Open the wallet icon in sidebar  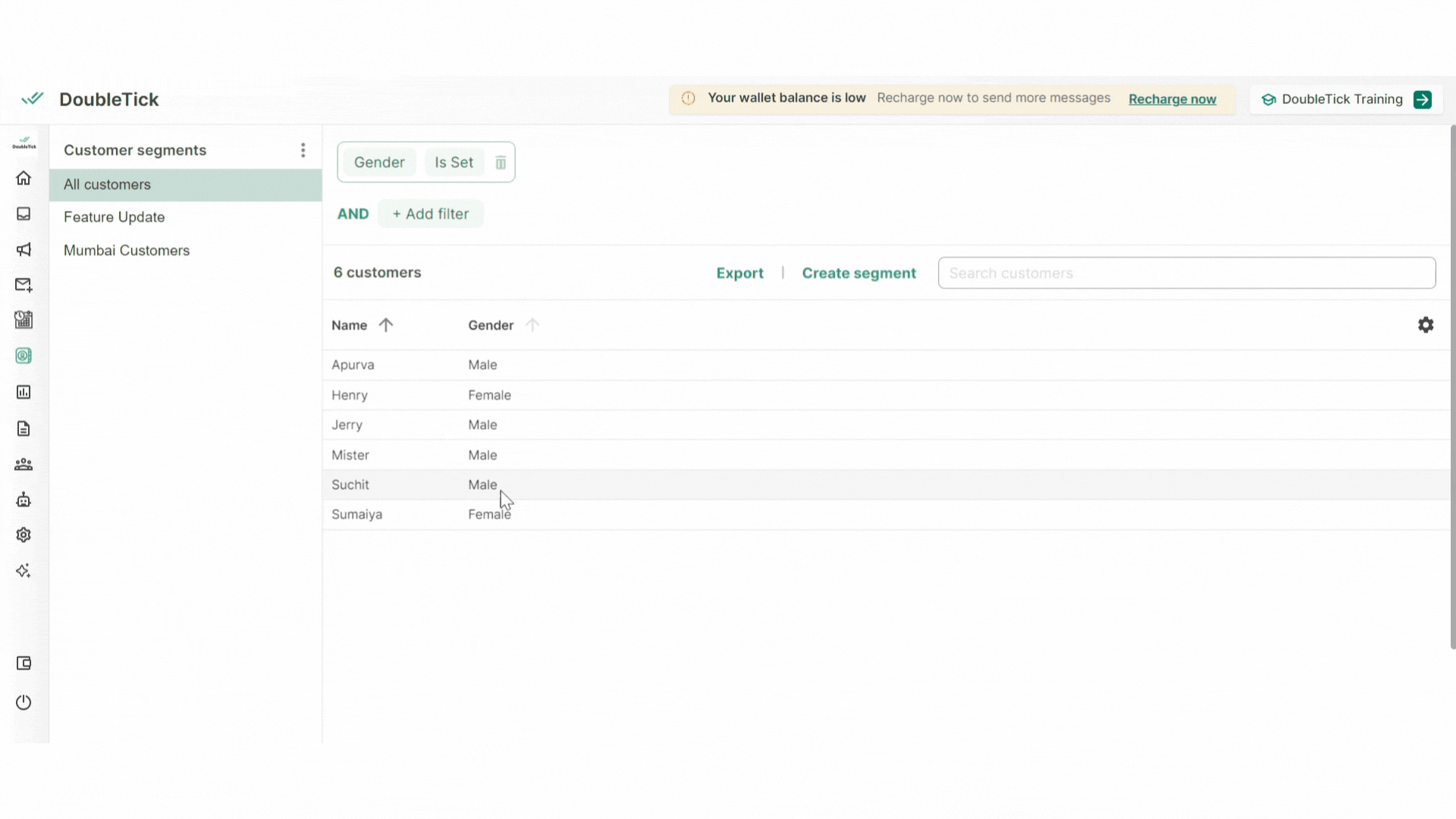(24, 664)
